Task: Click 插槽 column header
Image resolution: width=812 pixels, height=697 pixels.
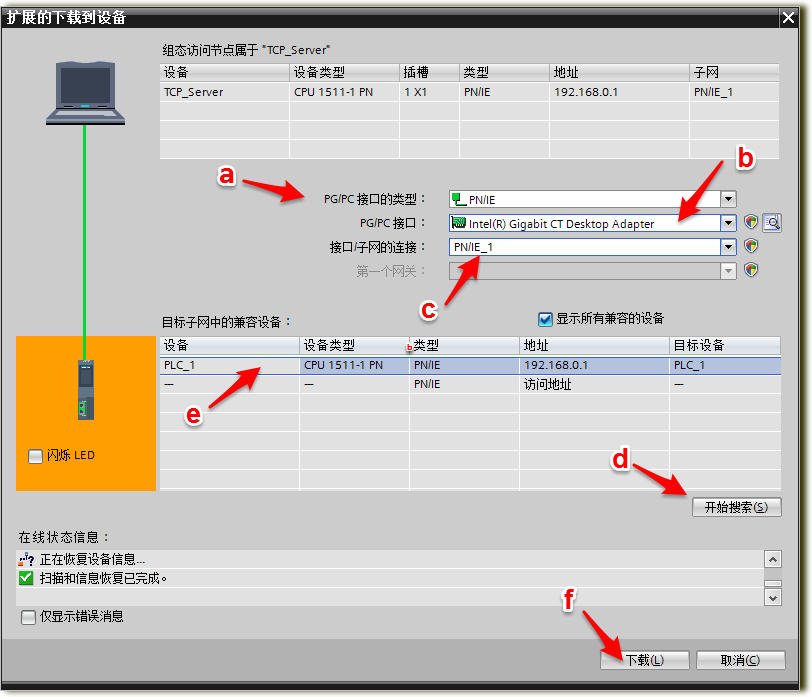Action: (x=429, y=72)
